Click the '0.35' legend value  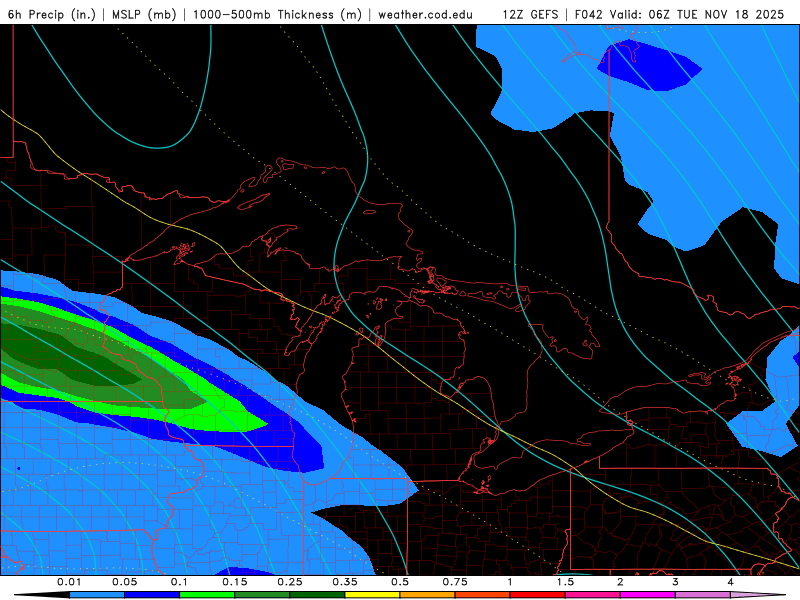coord(345,582)
